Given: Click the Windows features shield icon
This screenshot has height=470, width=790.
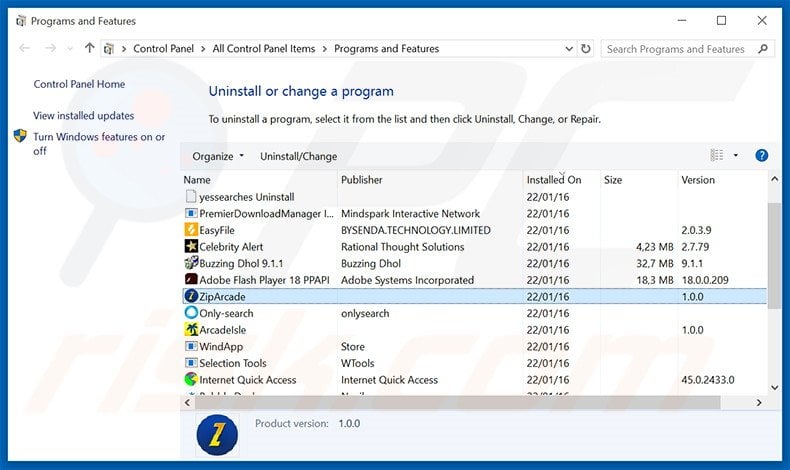Looking at the screenshot, I should pos(20,136).
